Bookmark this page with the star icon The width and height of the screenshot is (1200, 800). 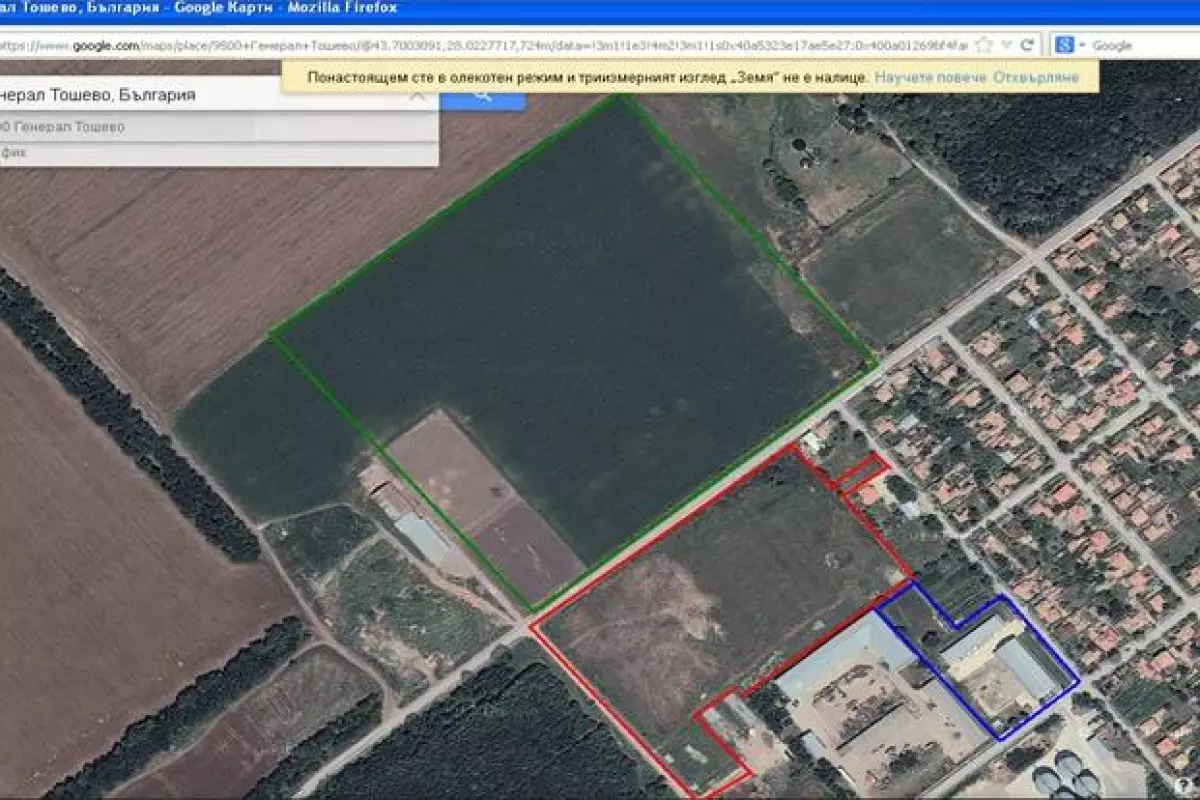pos(984,45)
